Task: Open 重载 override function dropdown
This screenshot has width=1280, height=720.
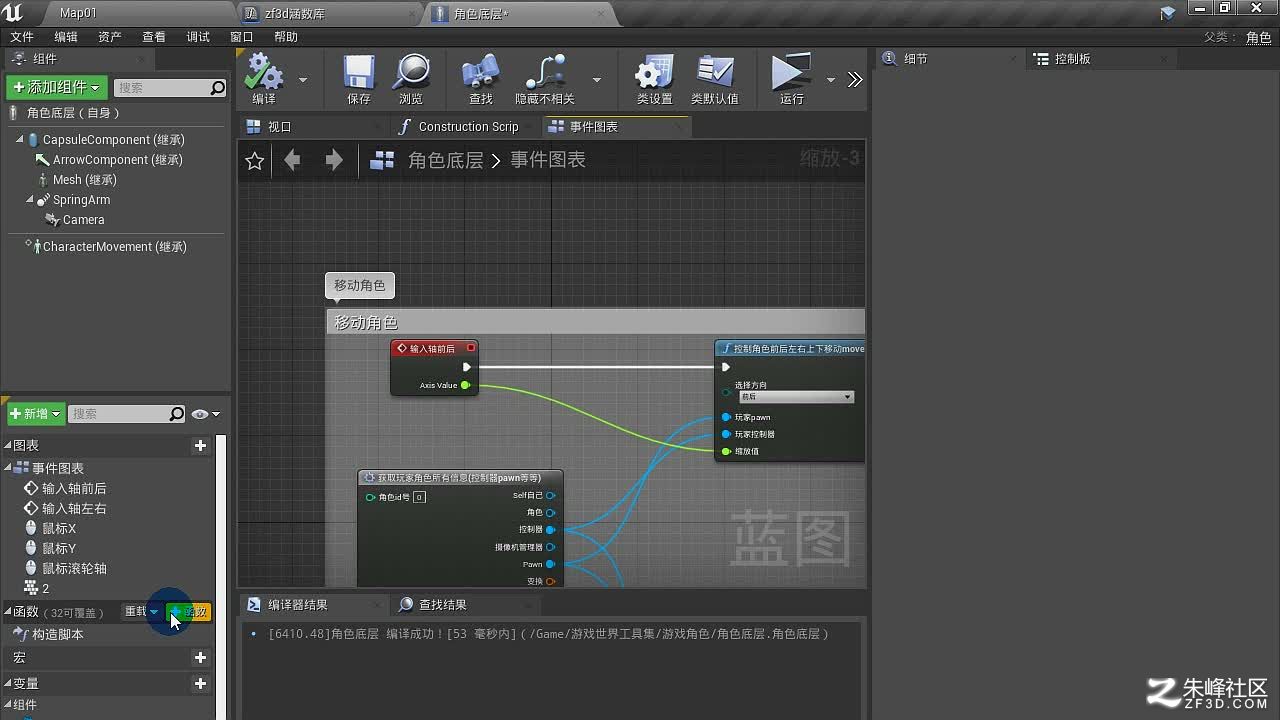Action: (141, 612)
